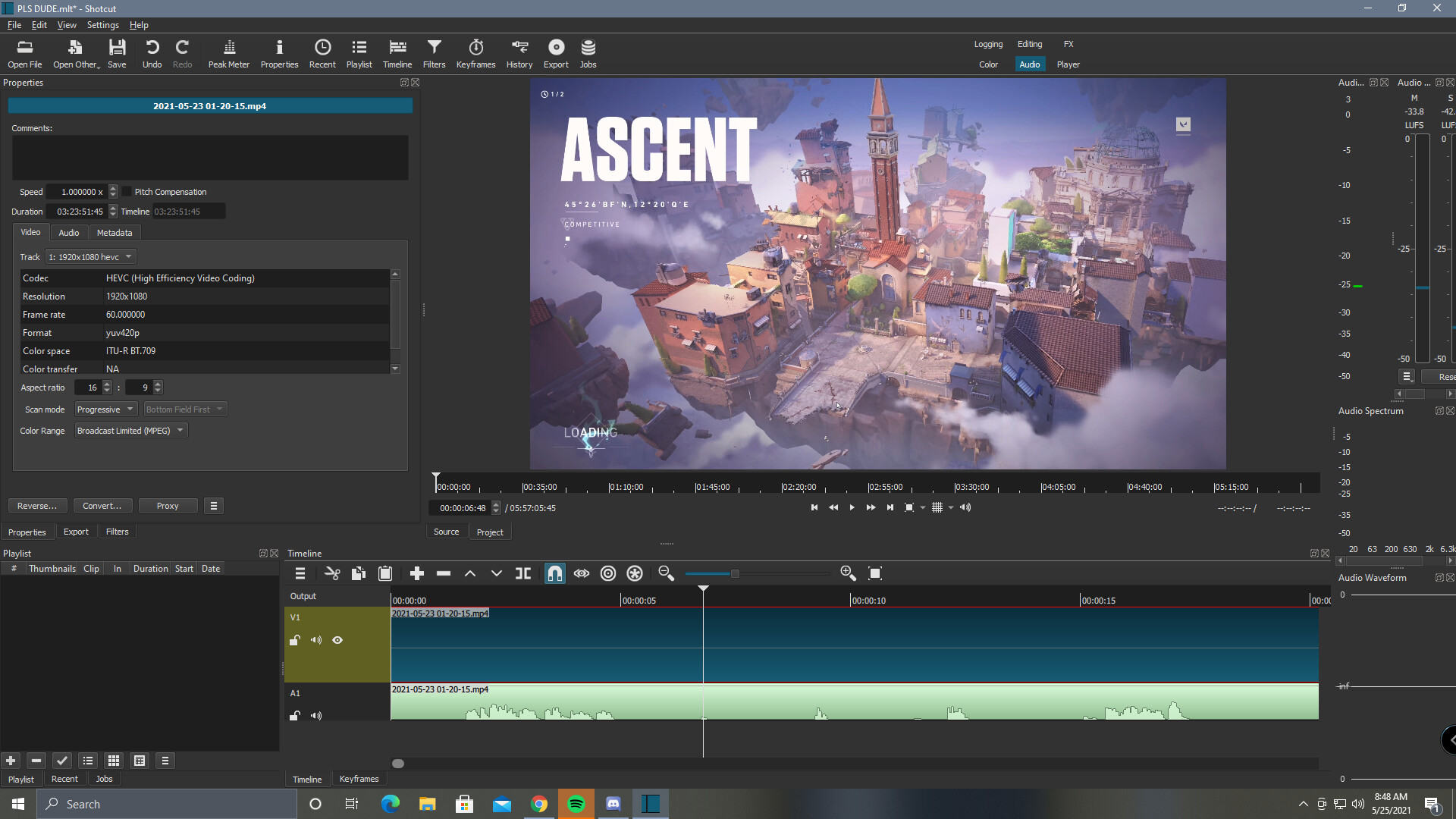Viewport: 1456px width, 819px height.
Task: Switch to the bottom Keyframes tab
Action: click(x=359, y=779)
